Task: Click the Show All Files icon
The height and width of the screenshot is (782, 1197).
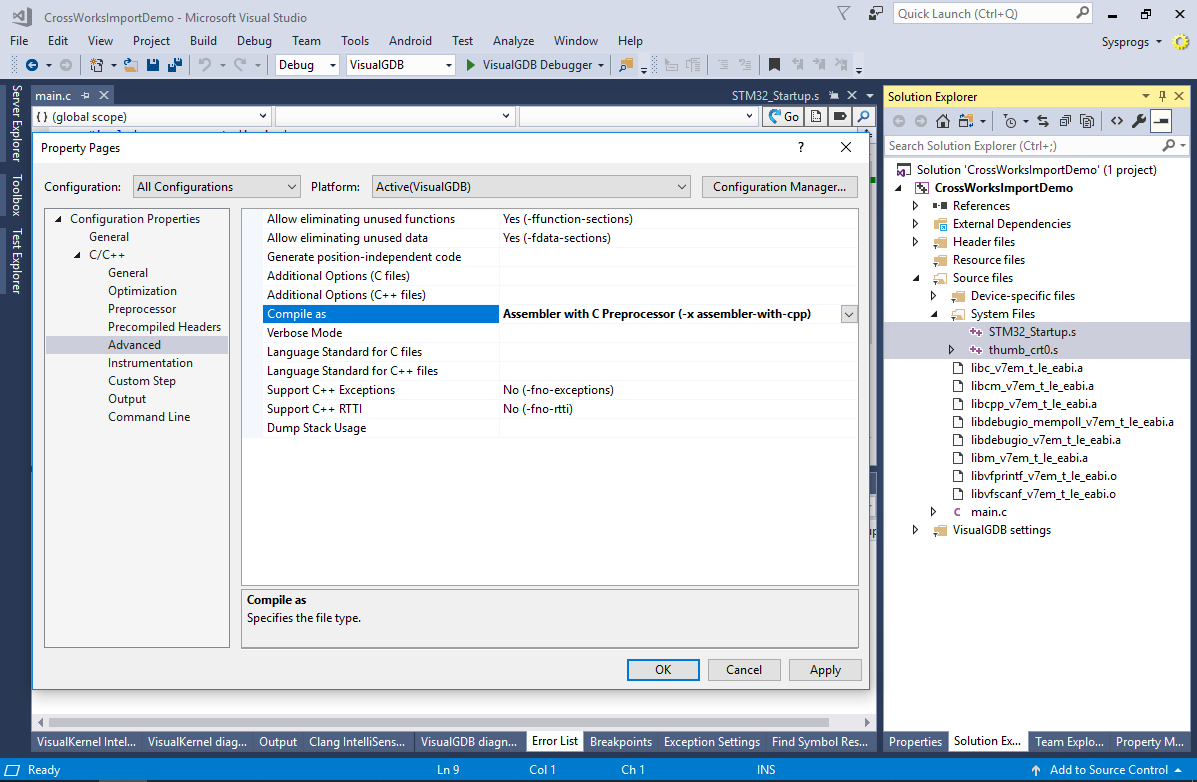Action: [x=1087, y=121]
